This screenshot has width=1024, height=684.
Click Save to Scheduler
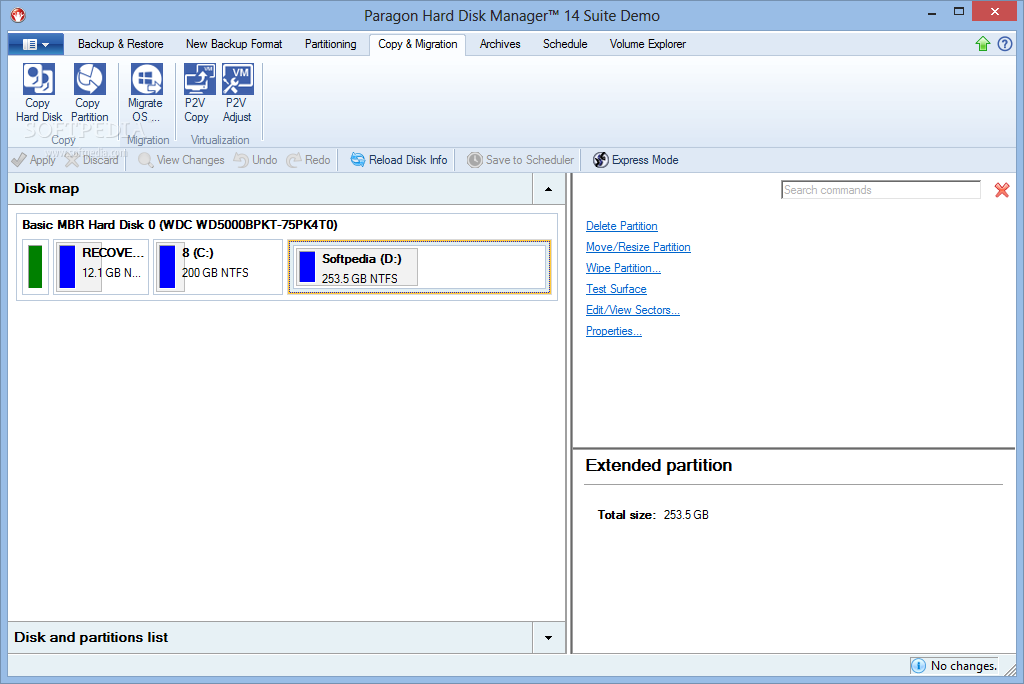(x=520, y=160)
